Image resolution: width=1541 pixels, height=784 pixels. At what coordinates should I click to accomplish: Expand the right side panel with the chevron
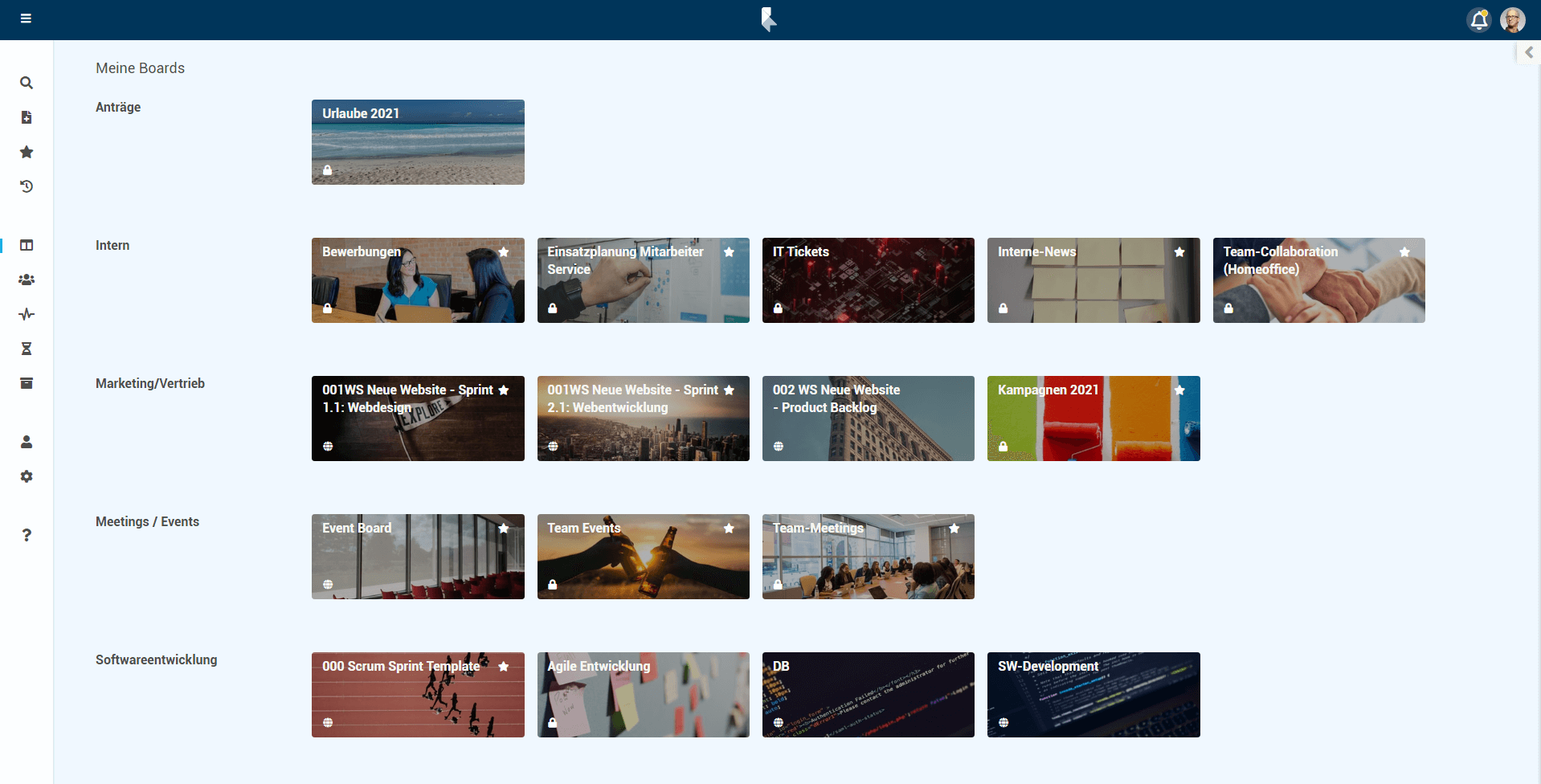[x=1529, y=52]
